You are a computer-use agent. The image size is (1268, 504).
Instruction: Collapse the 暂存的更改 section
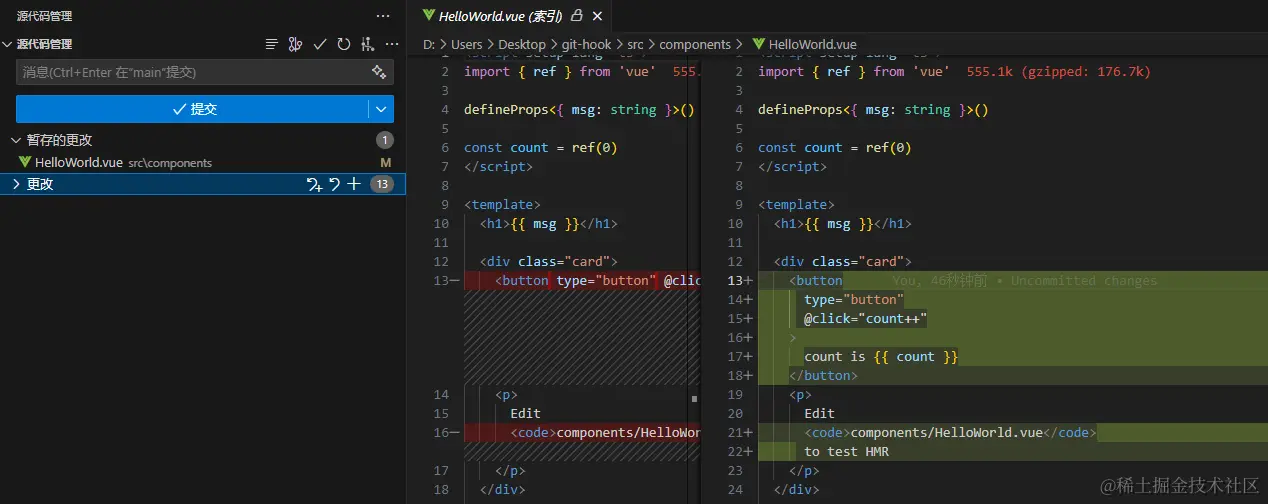[16, 140]
